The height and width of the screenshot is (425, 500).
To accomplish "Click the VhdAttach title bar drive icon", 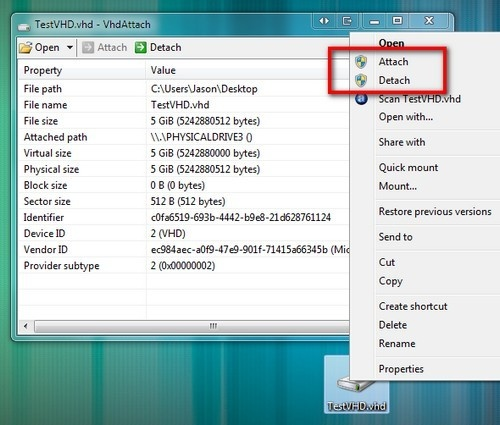I will tap(24, 26).
